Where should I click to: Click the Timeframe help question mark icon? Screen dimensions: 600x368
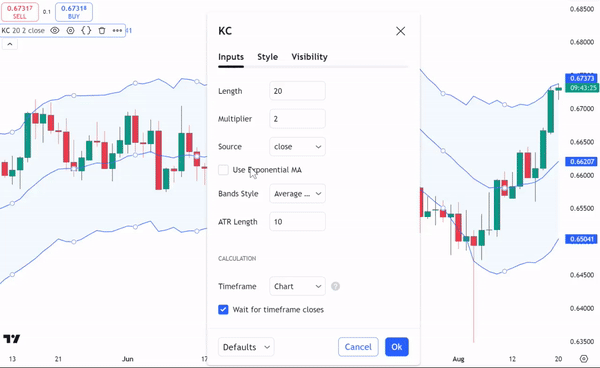tap(335, 286)
